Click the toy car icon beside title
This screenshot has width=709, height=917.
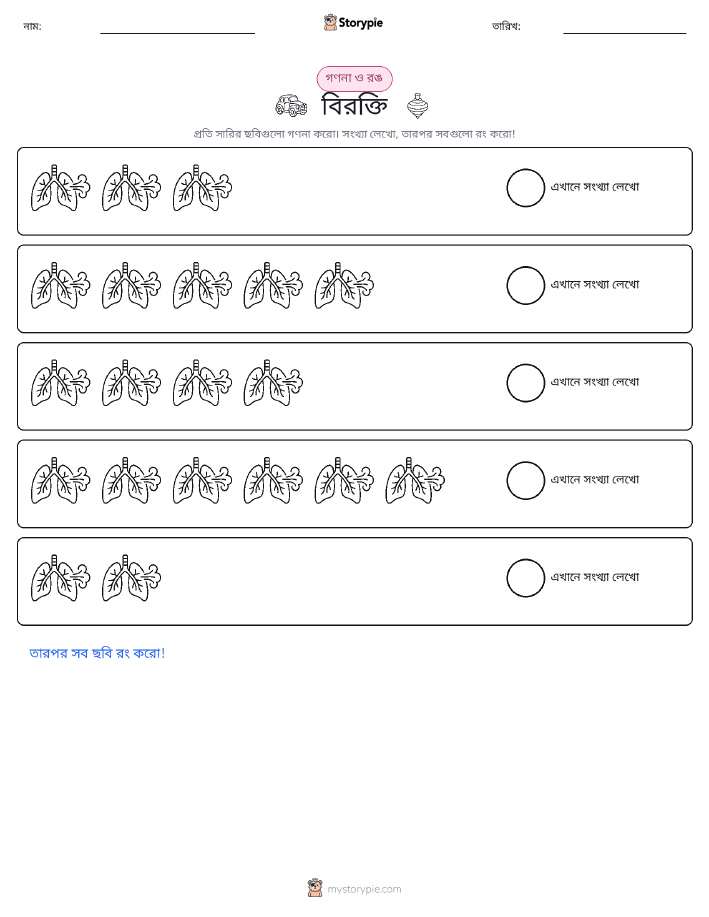pos(291,106)
